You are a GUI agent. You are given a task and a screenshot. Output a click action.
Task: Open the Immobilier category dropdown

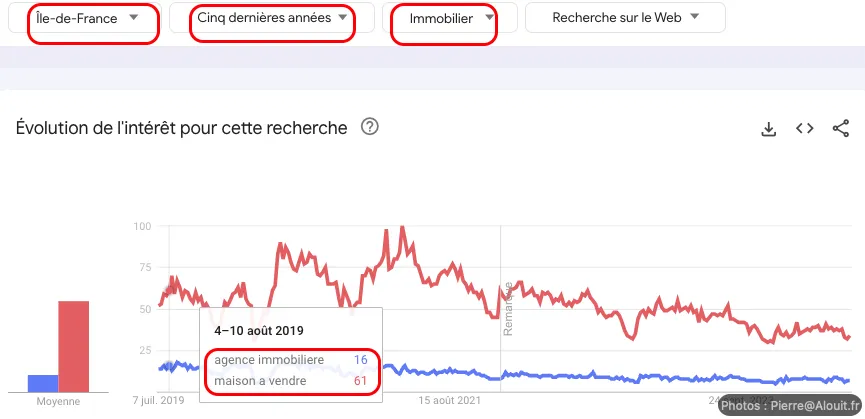click(x=450, y=18)
